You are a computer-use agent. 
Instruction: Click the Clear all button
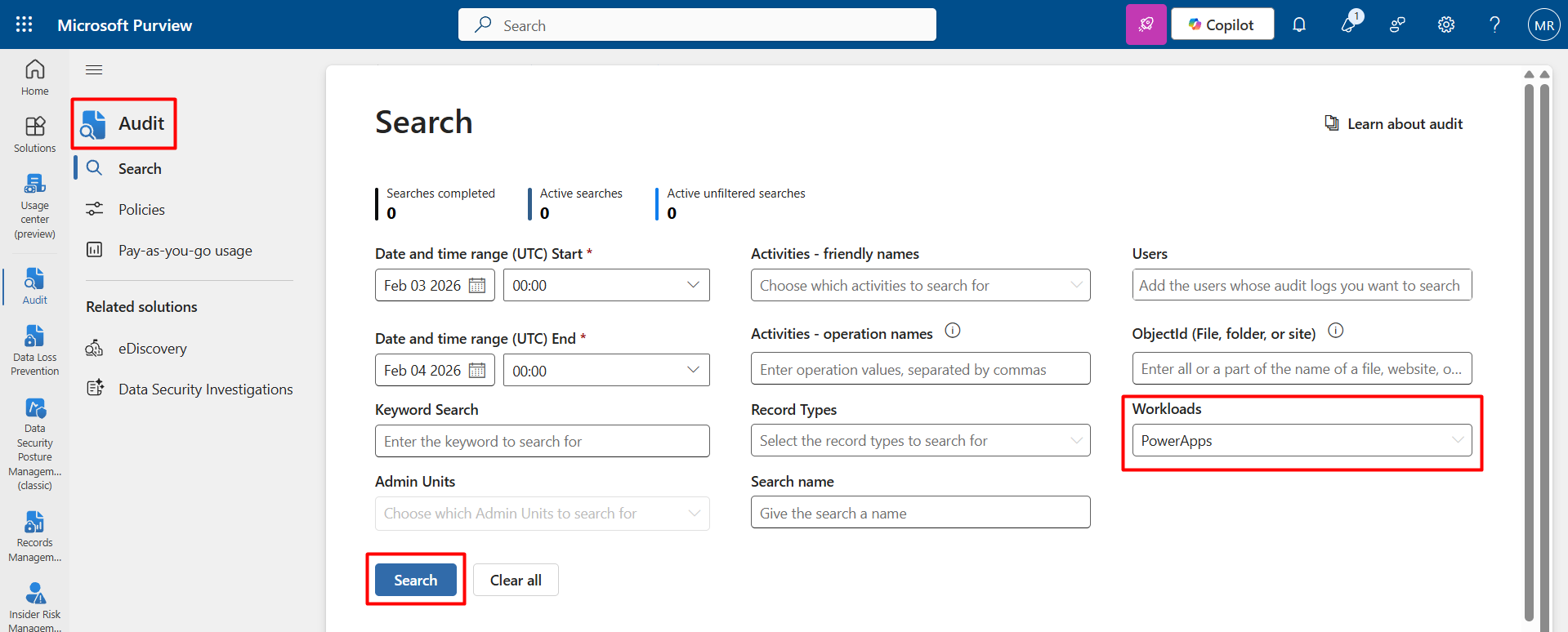point(516,580)
